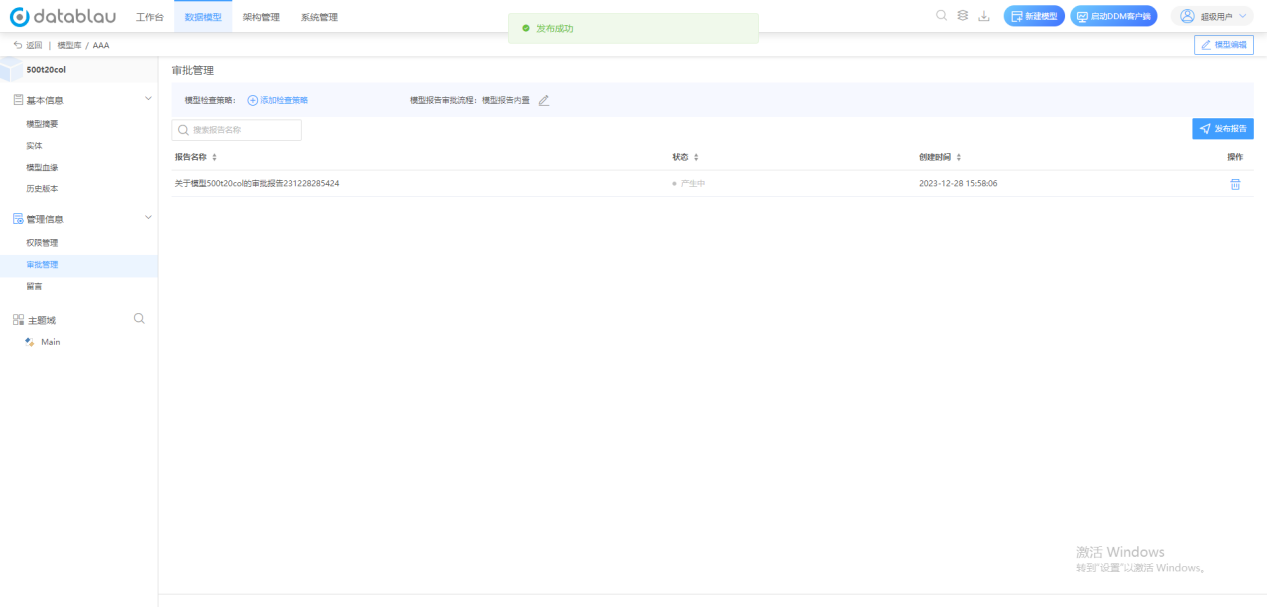Focus the 搜索报告名称 search field
1267x607 pixels.
coord(237,130)
